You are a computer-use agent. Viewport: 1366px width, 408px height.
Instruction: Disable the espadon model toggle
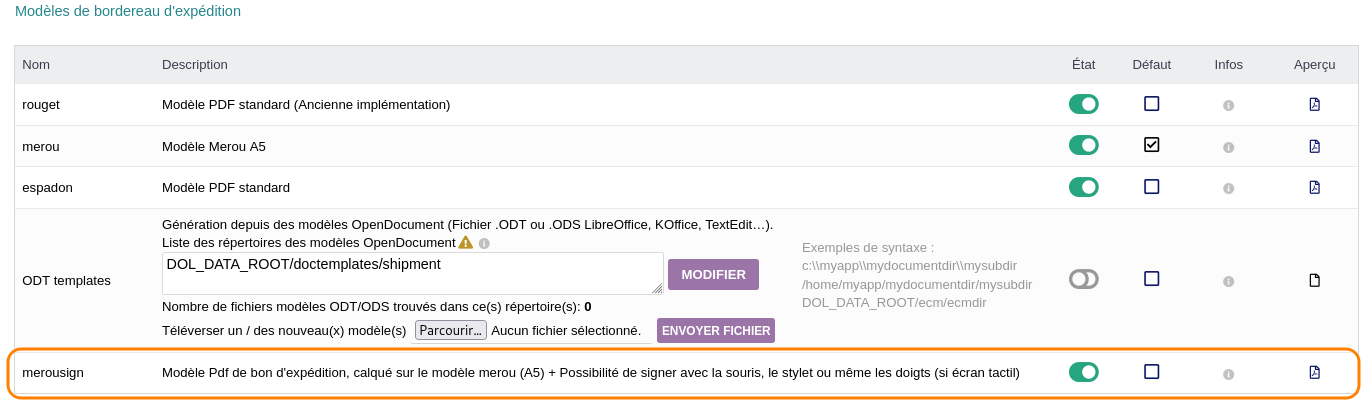point(1083,187)
